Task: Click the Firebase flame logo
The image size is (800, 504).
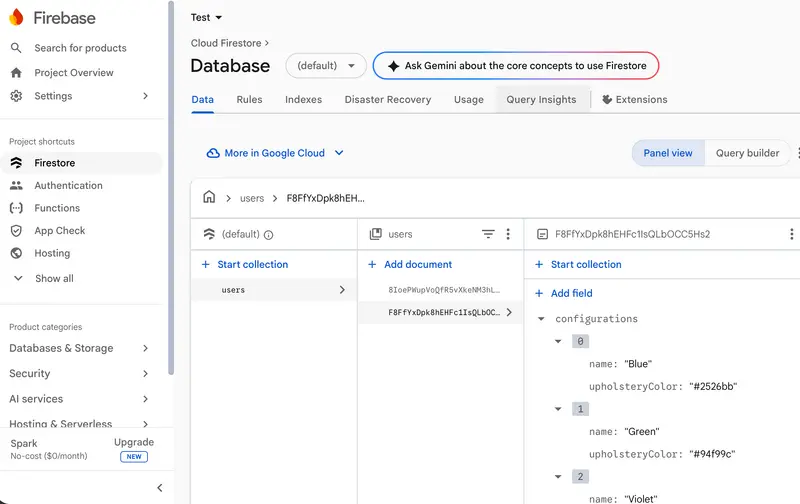Action: pyautogui.click(x=16, y=17)
